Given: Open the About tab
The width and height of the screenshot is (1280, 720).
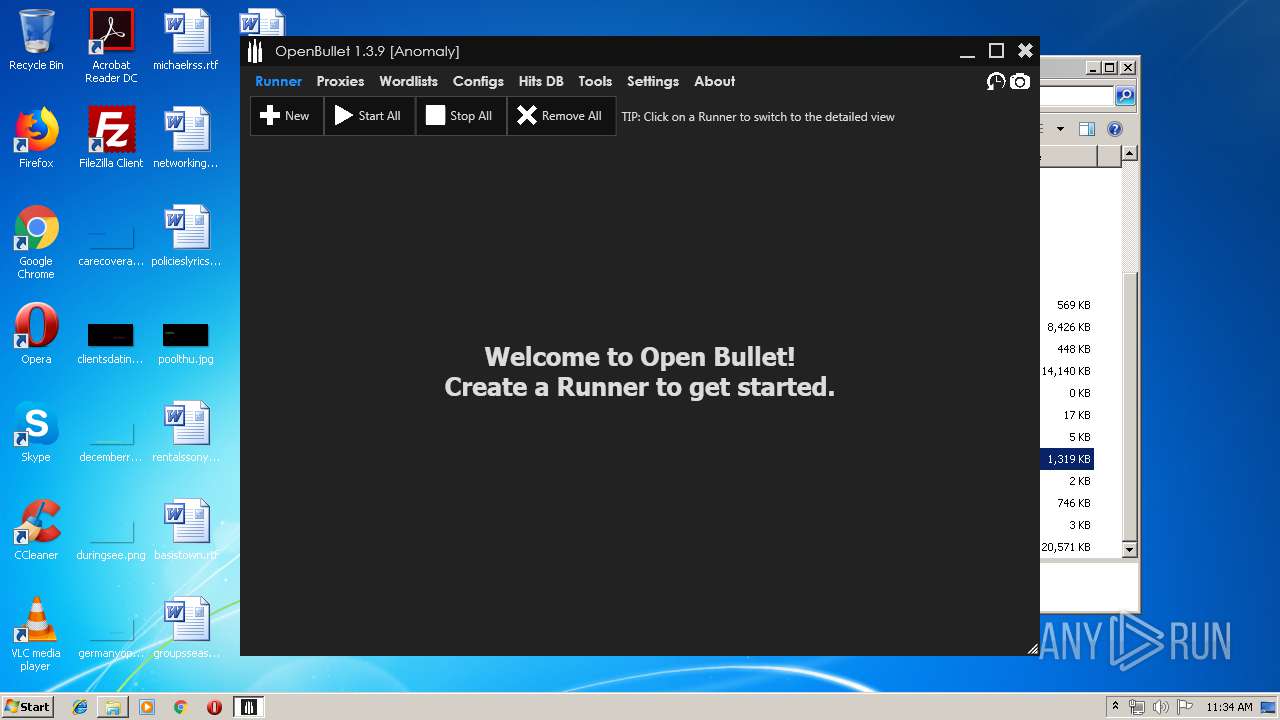Looking at the screenshot, I should click(714, 81).
